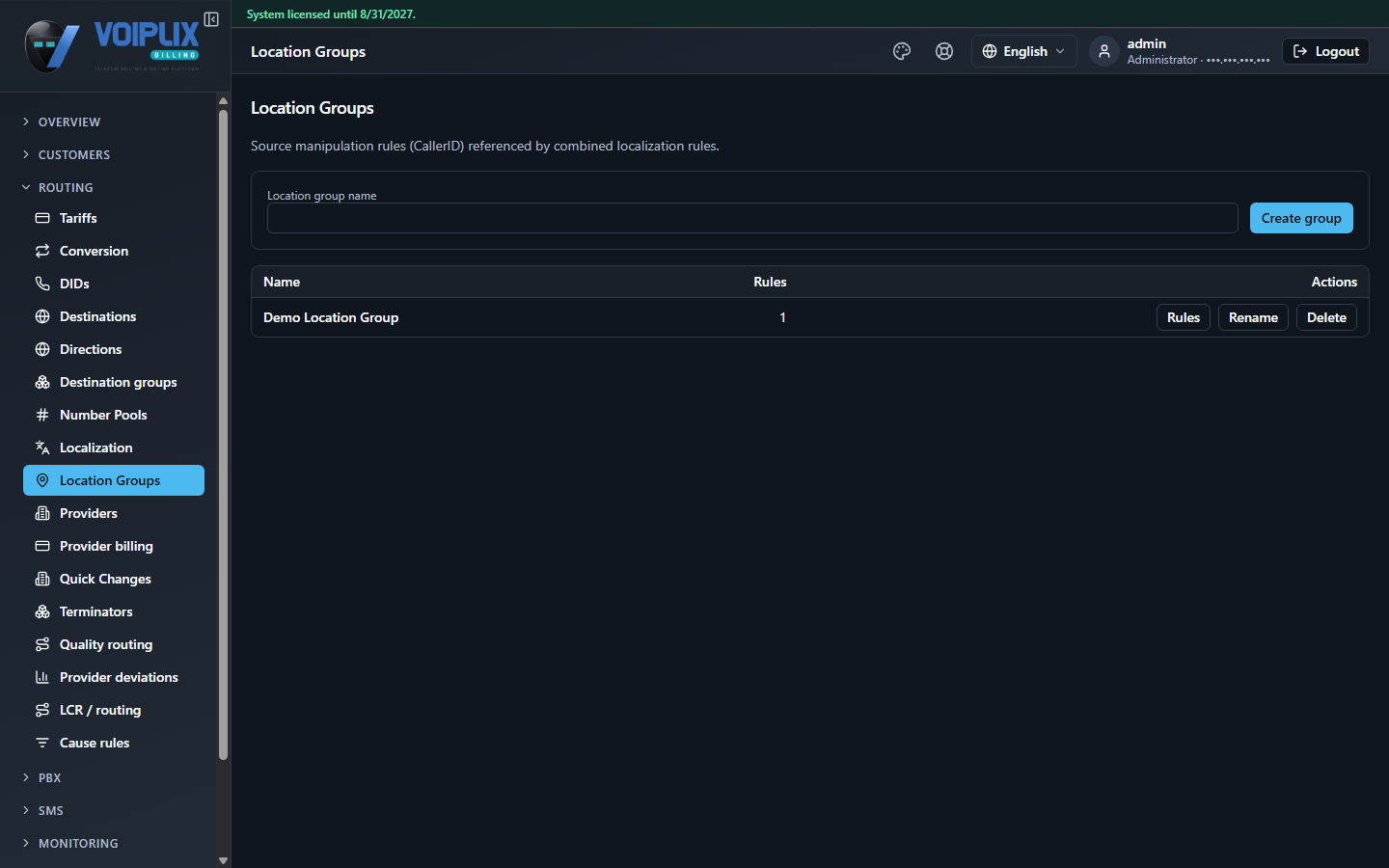Image resolution: width=1389 pixels, height=868 pixels.
Task: Click the DIDs phone icon
Action: (x=42, y=284)
